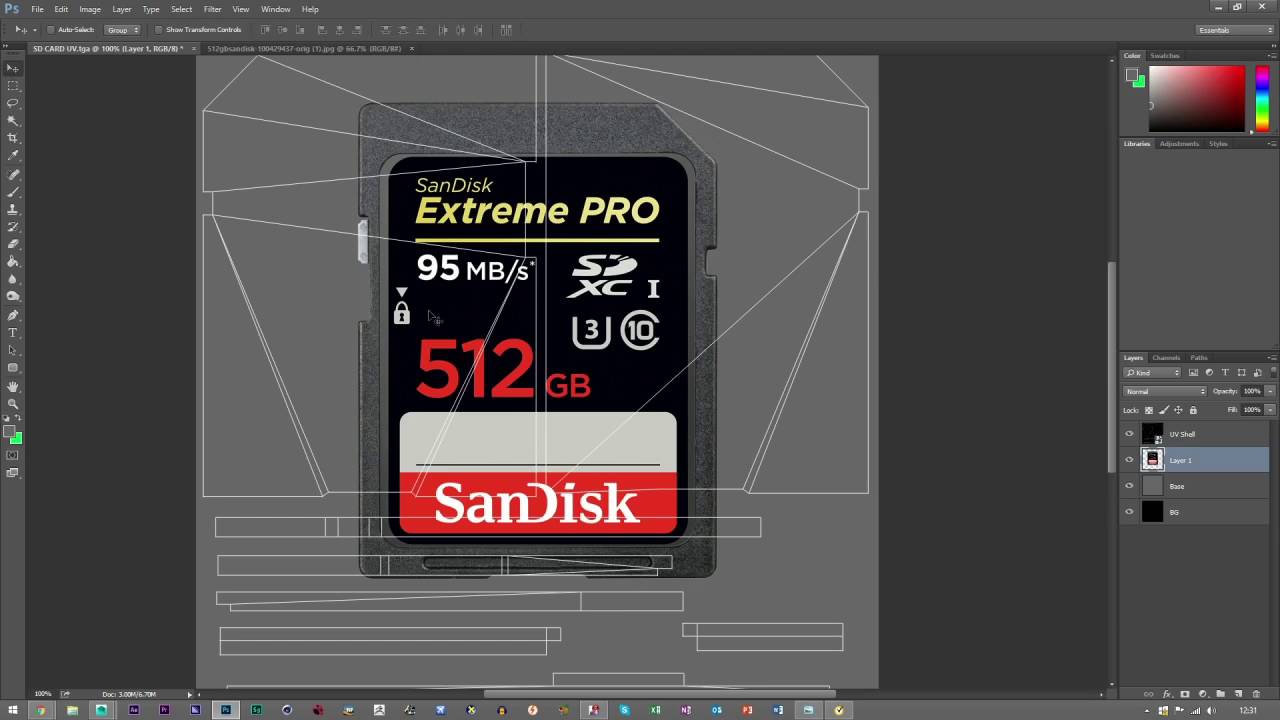Click the hue spectrum bar in Color panel

[x=1261, y=98]
